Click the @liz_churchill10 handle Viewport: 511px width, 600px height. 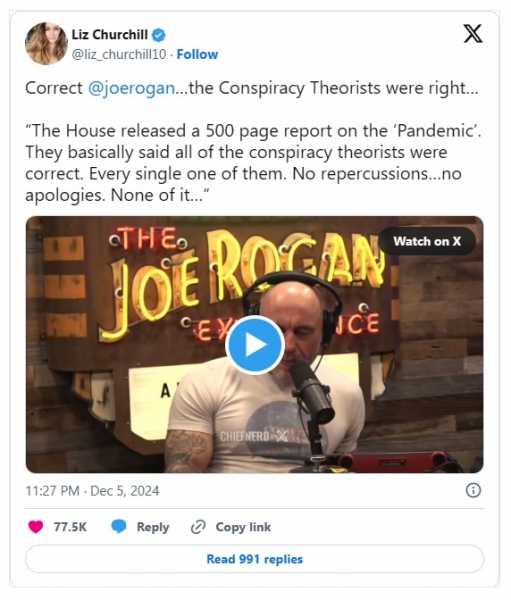pos(119,54)
